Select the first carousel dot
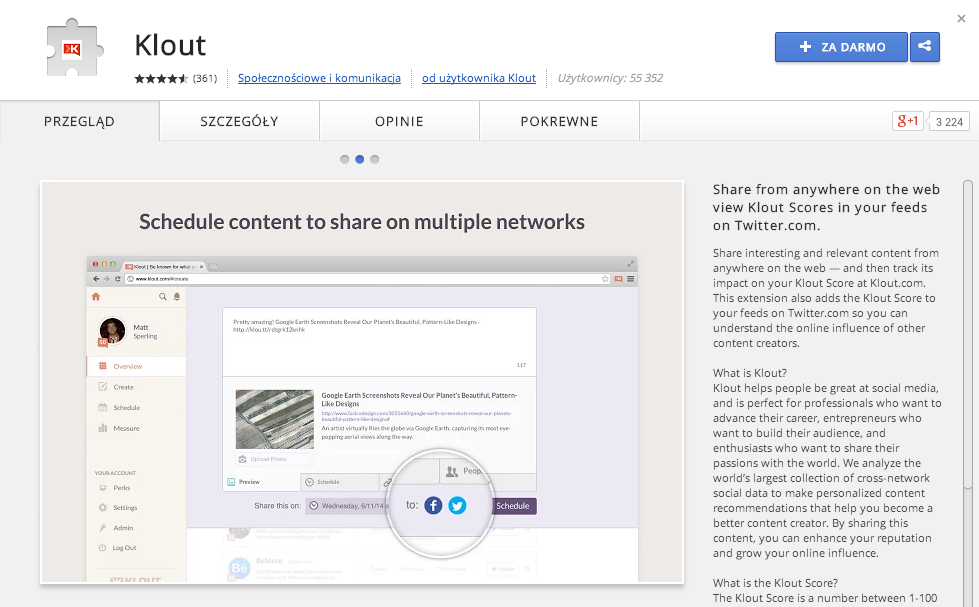 pos(345,159)
